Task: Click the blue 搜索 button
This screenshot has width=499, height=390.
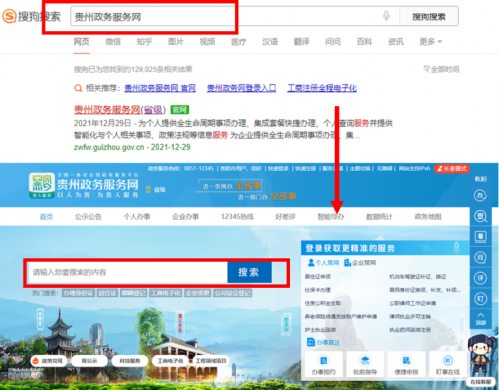Action: pos(249,272)
